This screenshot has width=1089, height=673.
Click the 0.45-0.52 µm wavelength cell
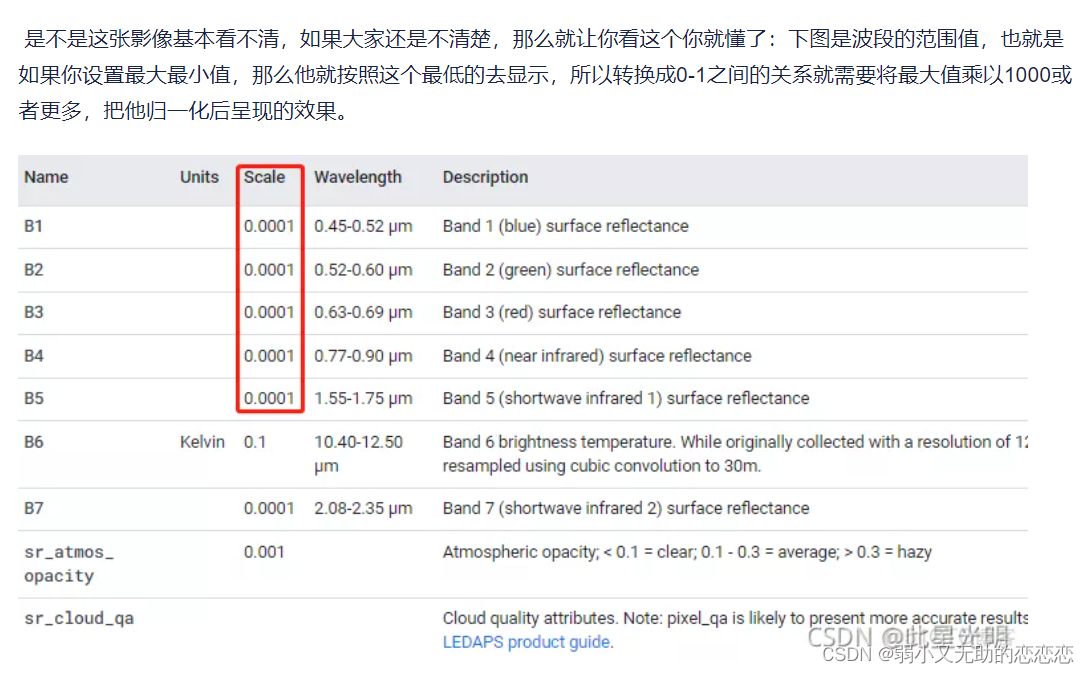click(358, 226)
